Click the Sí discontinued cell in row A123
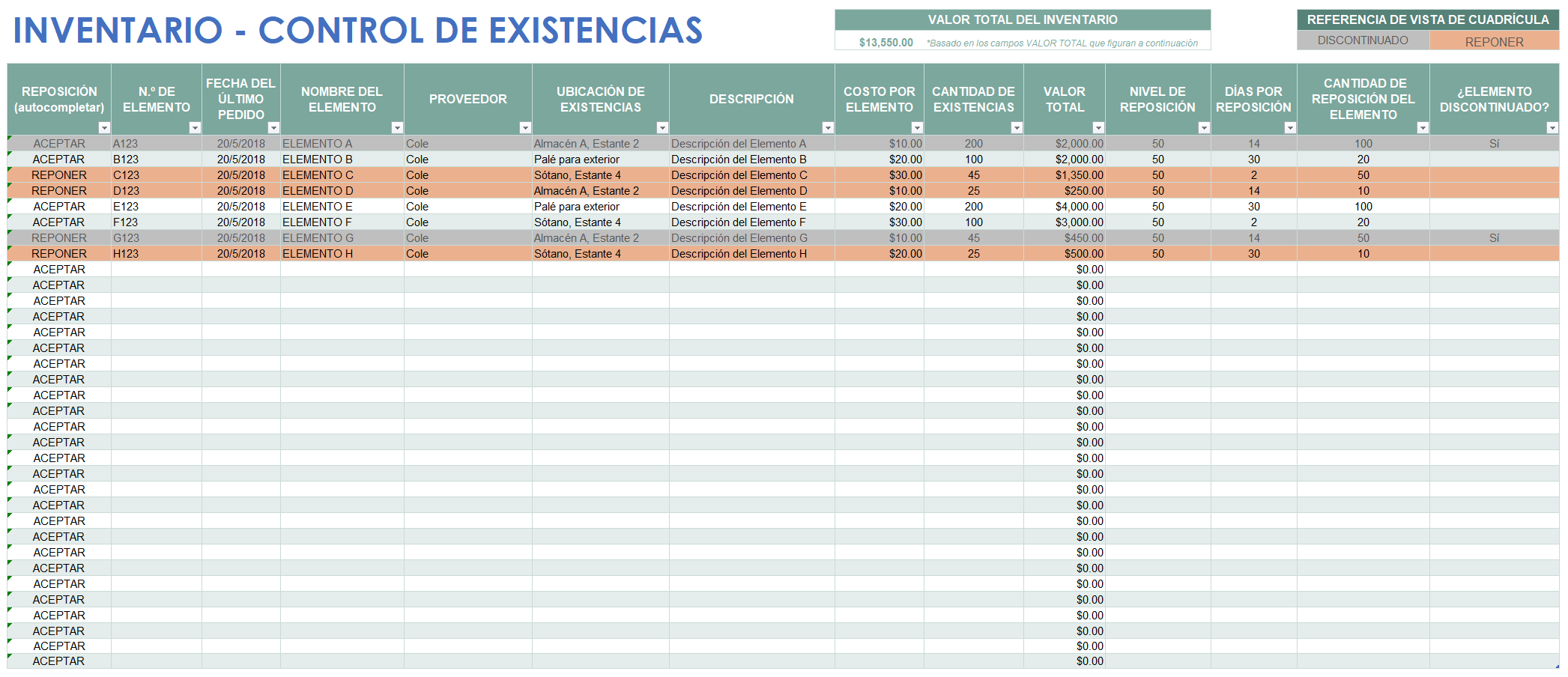1568x677 pixels. coord(1494,144)
